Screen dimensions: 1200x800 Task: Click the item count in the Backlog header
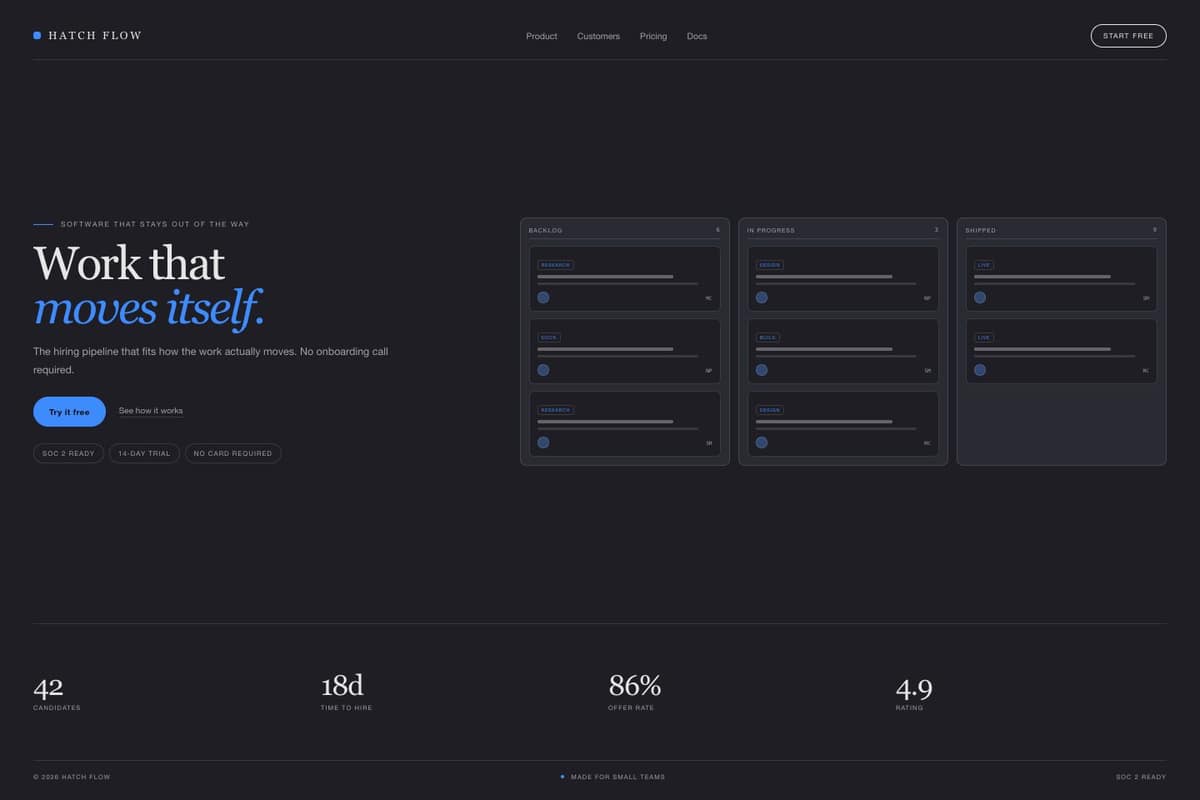point(717,230)
